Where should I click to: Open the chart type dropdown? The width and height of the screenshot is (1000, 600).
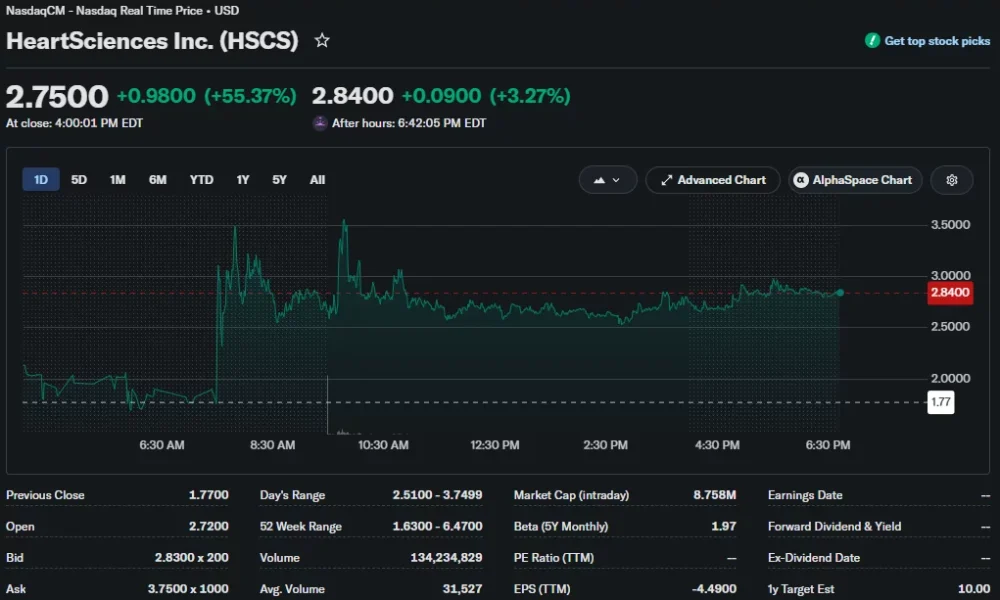click(607, 180)
